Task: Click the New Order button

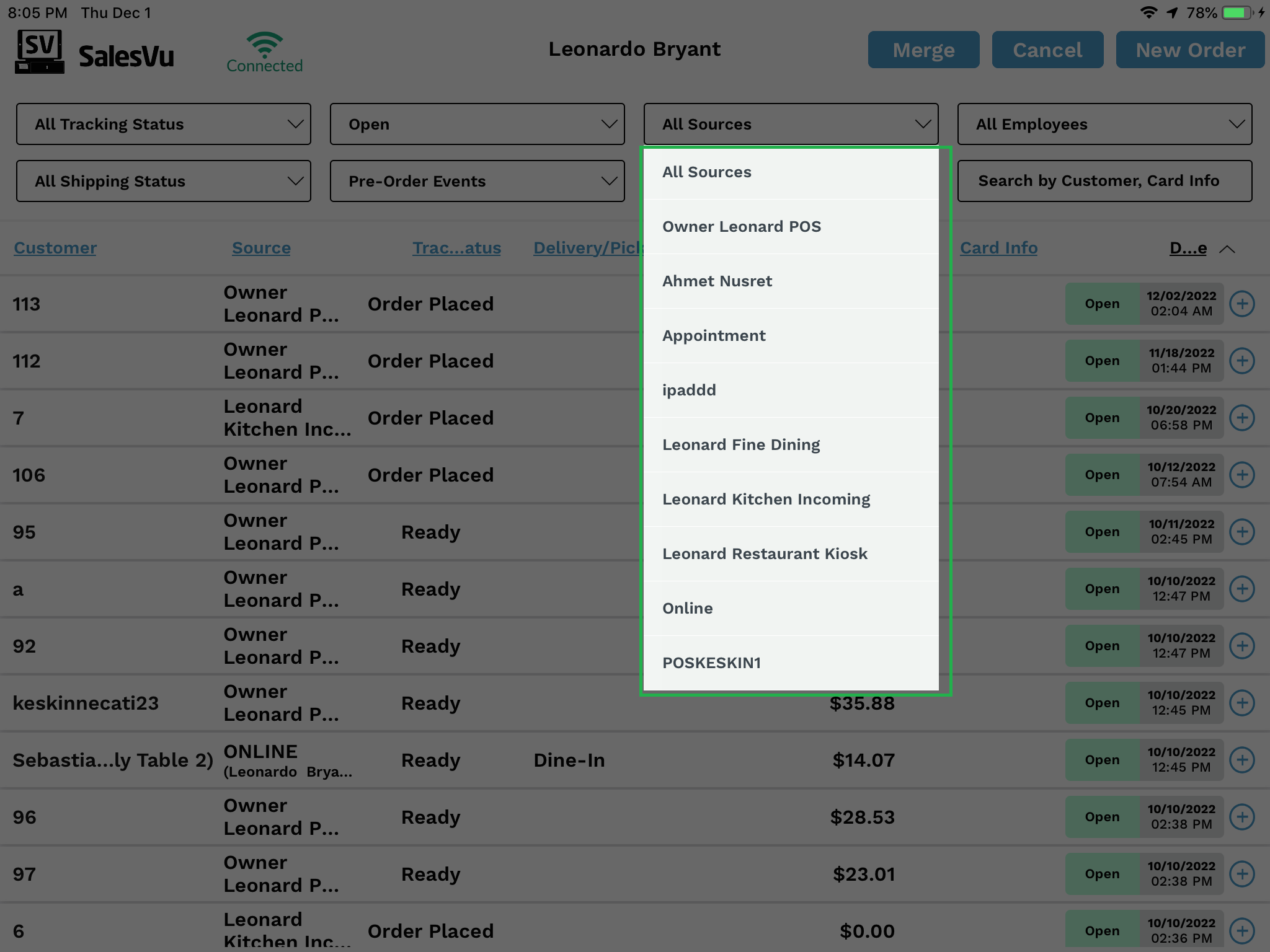Action: click(1190, 50)
